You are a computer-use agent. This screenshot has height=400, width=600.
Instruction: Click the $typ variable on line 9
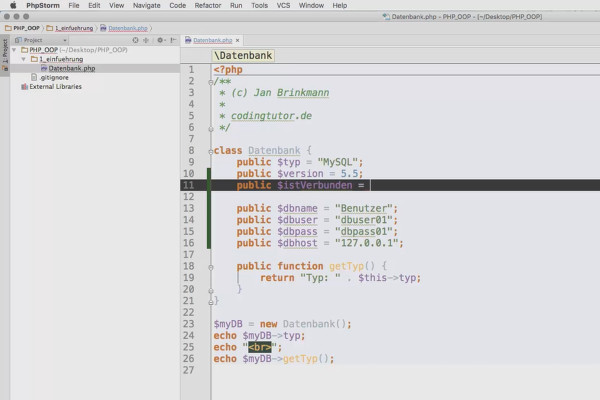coord(289,162)
